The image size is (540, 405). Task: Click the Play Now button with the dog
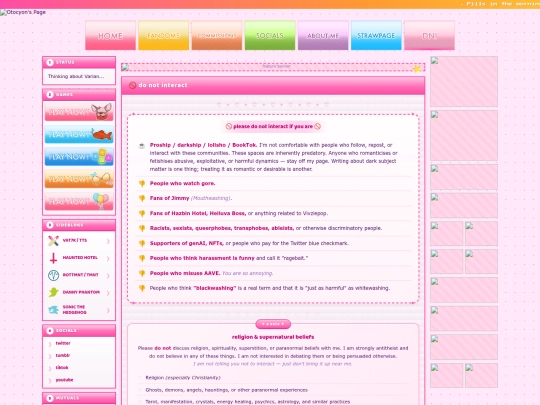79,112
